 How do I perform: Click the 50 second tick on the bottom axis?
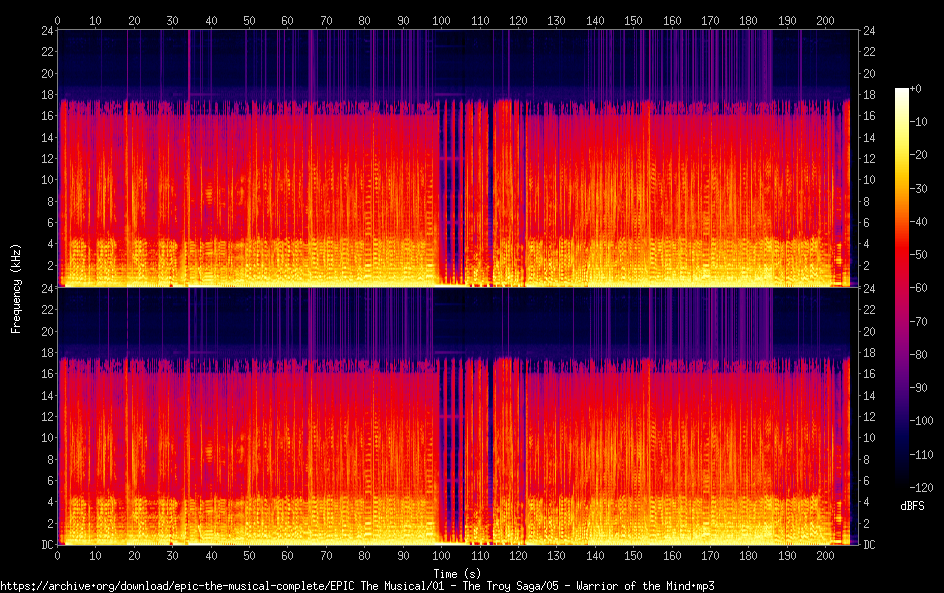(249, 555)
